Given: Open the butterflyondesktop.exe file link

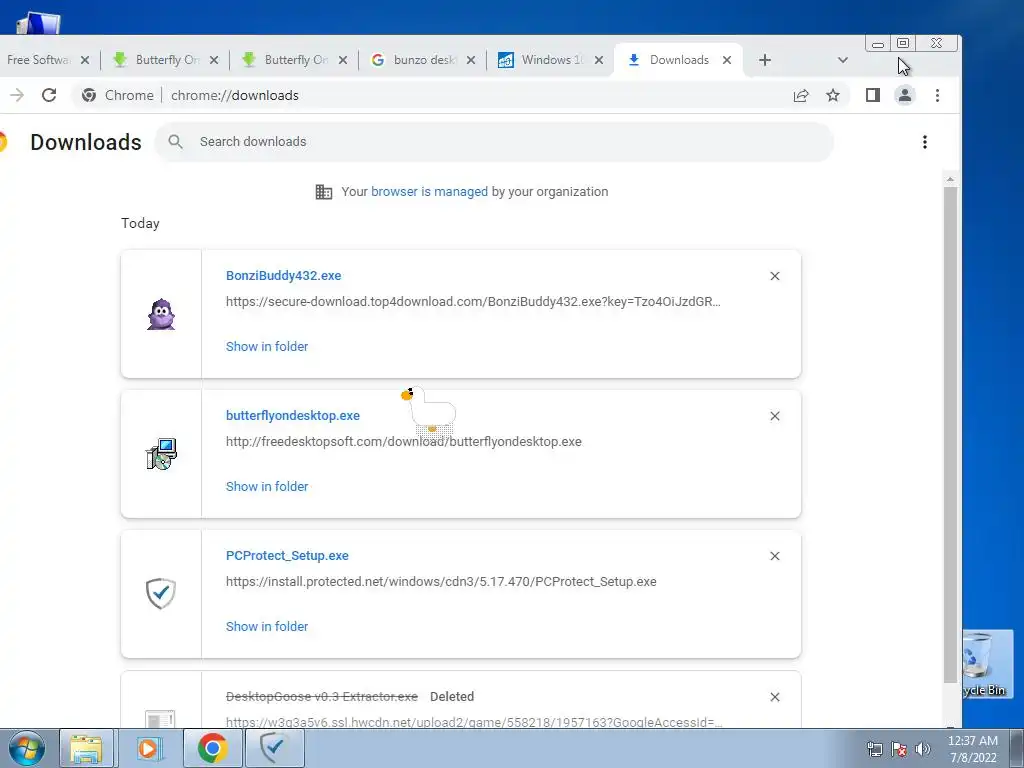Looking at the screenshot, I should pos(293,415).
